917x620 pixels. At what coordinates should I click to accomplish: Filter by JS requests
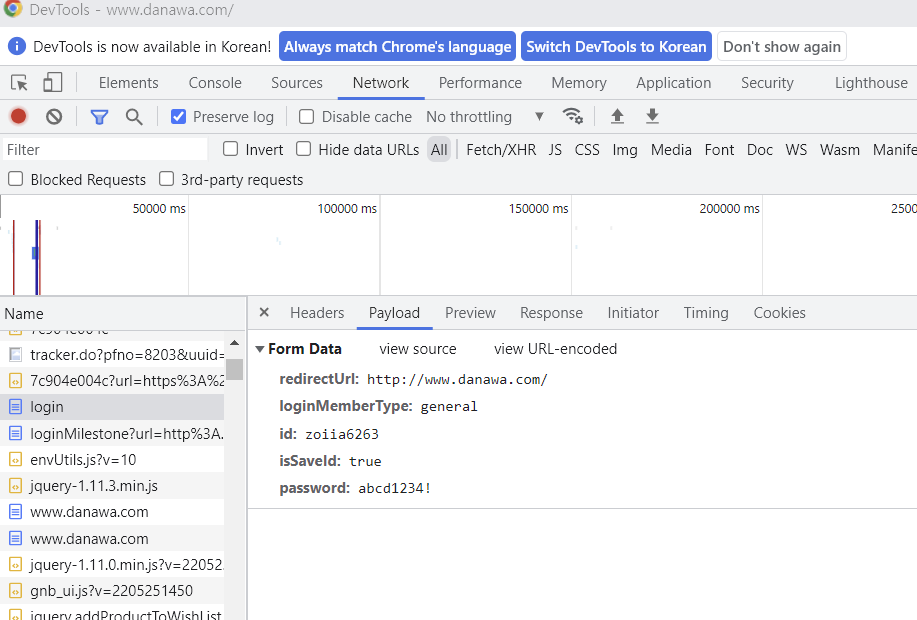pyautogui.click(x=555, y=150)
